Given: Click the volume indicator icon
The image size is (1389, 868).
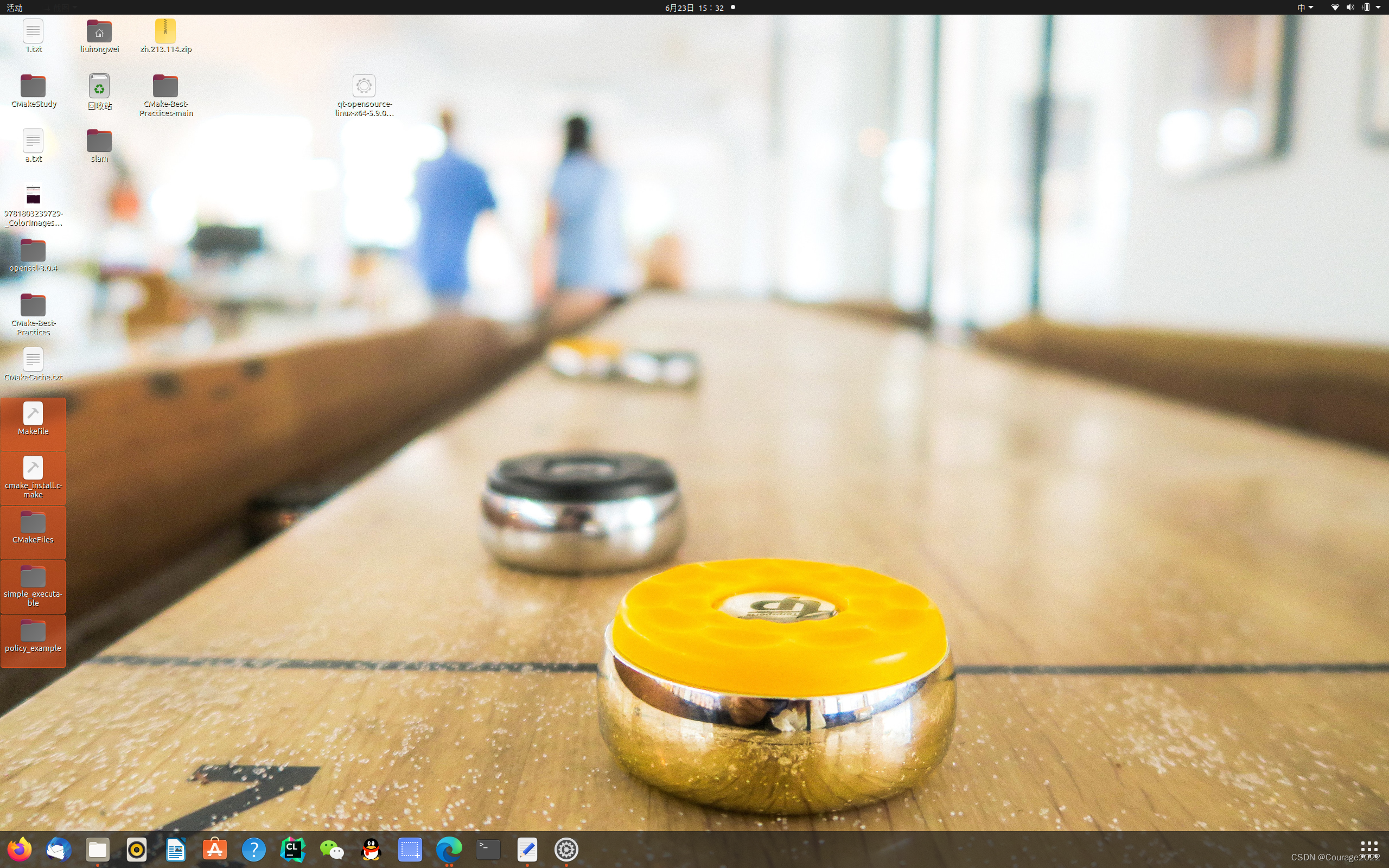Looking at the screenshot, I should pyautogui.click(x=1350, y=8).
